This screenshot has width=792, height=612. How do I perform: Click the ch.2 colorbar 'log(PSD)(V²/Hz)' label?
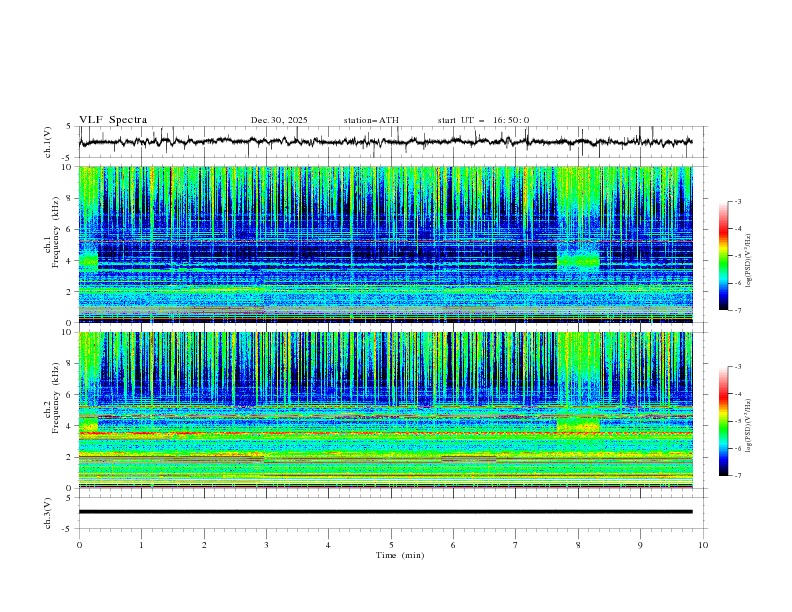749,426
